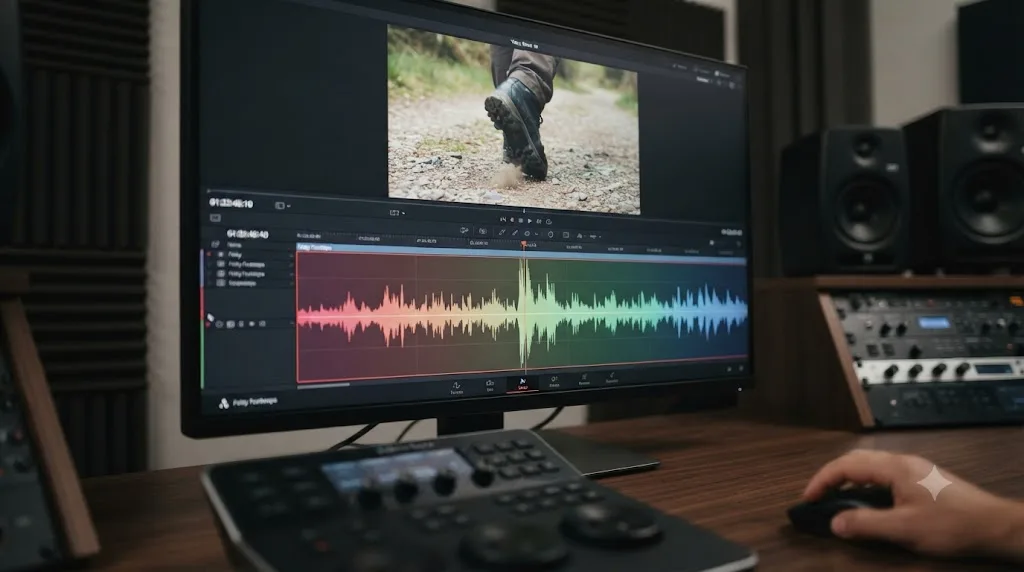Select the Foley track row in the track list

(x=248, y=255)
